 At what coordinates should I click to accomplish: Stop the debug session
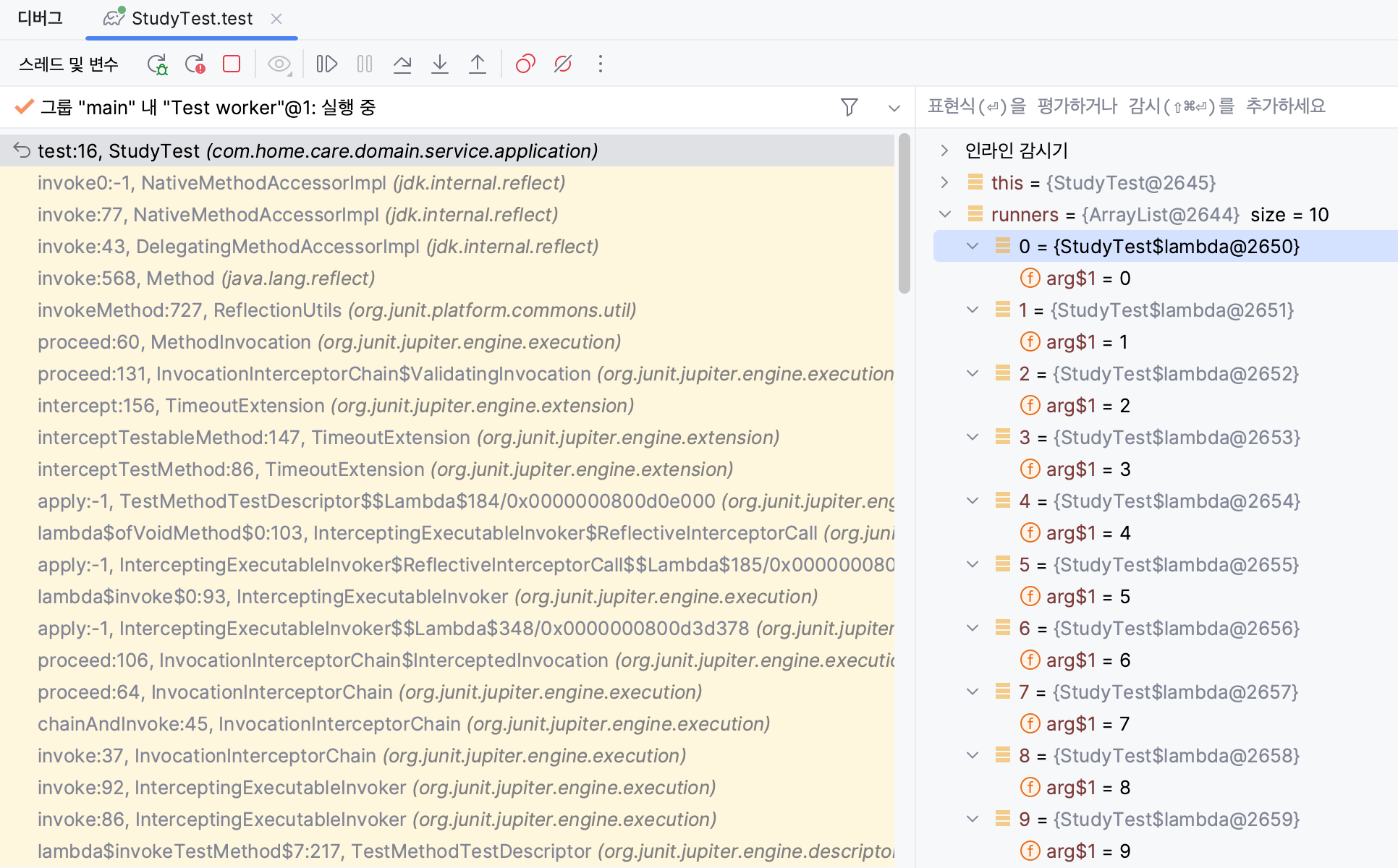232,64
